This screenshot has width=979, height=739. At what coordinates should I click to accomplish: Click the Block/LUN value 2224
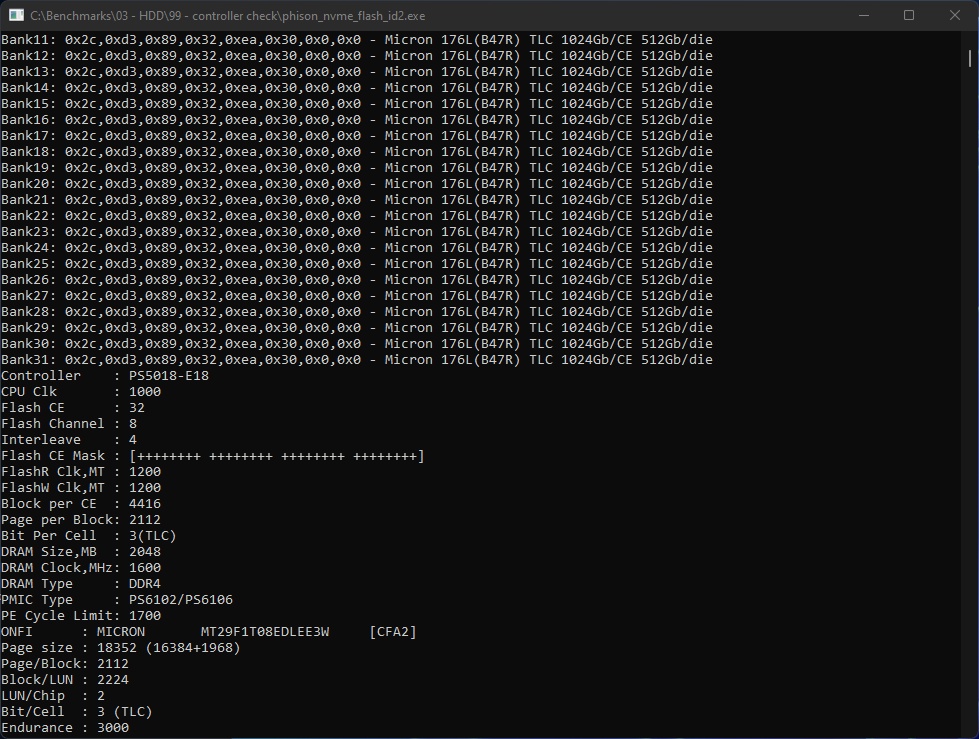(113, 680)
